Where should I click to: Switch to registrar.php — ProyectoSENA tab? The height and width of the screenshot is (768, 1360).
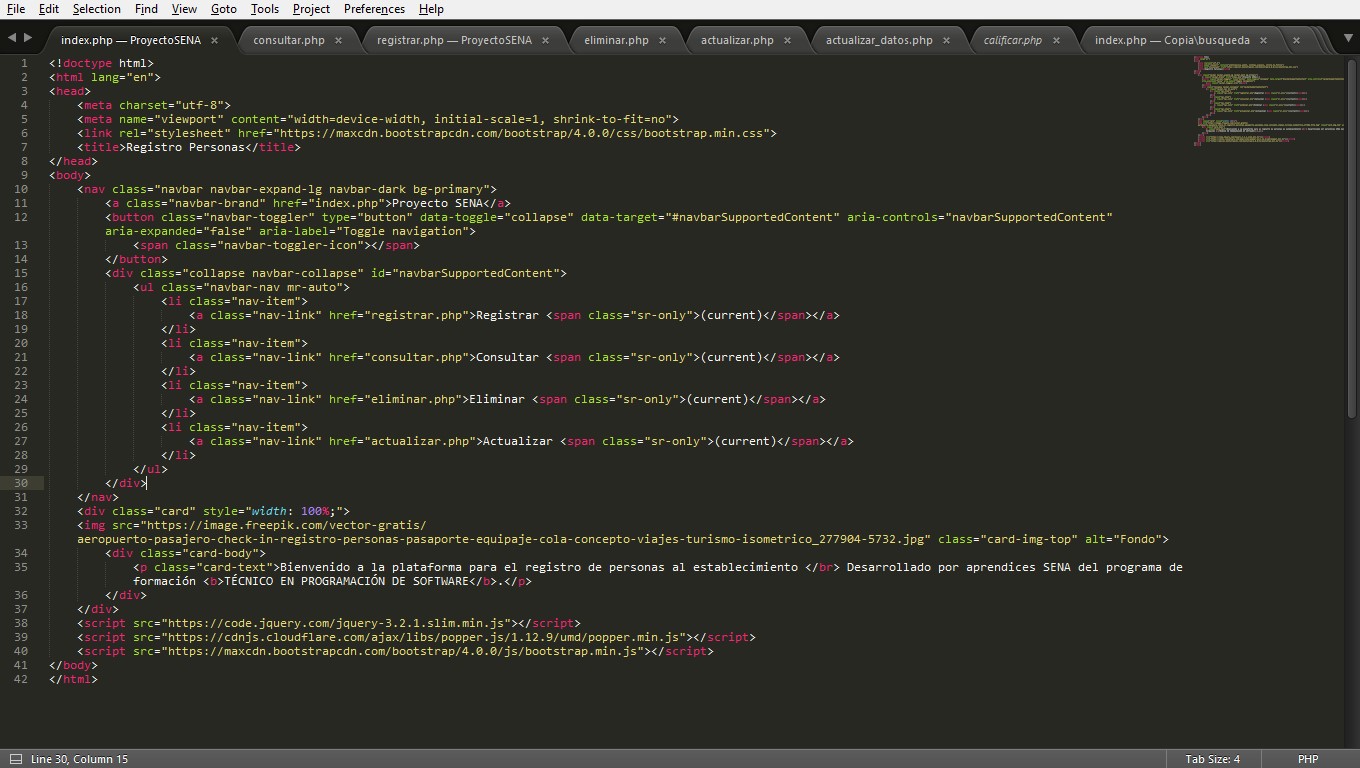(x=454, y=40)
